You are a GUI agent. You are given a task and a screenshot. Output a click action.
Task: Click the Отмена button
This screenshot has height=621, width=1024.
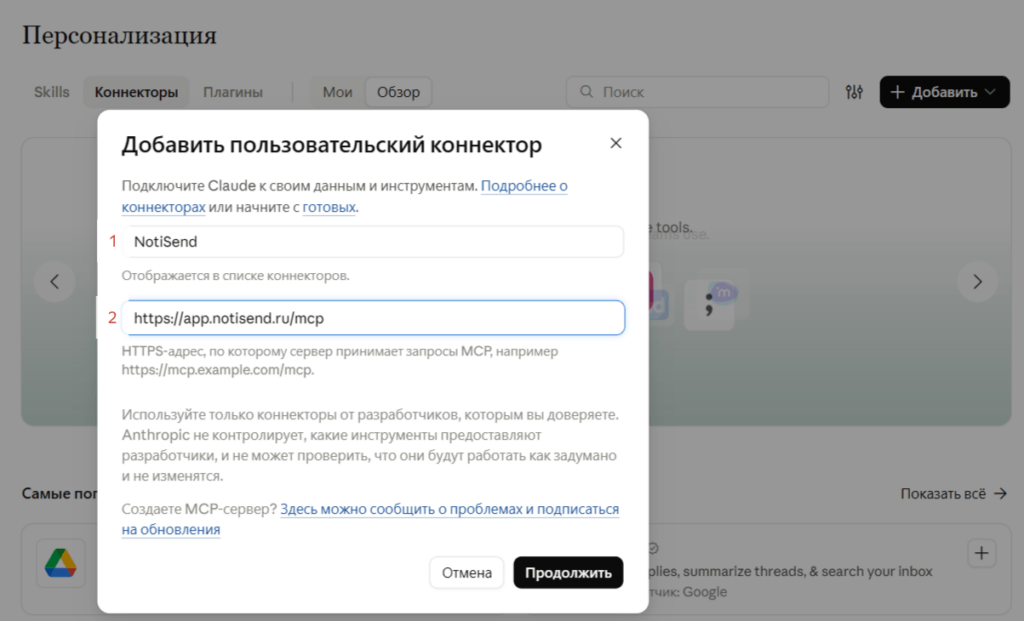point(466,573)
